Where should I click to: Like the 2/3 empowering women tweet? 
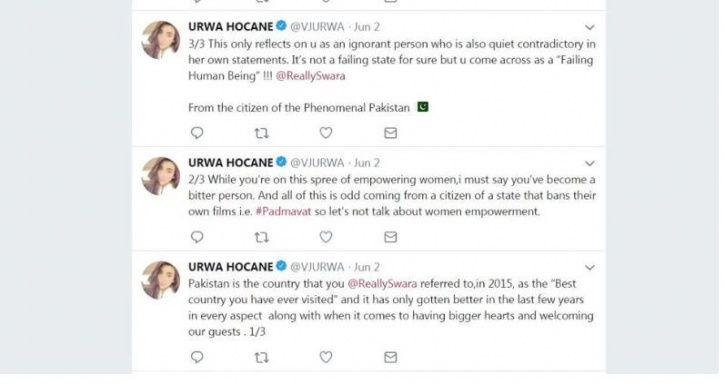pos(326,237)
